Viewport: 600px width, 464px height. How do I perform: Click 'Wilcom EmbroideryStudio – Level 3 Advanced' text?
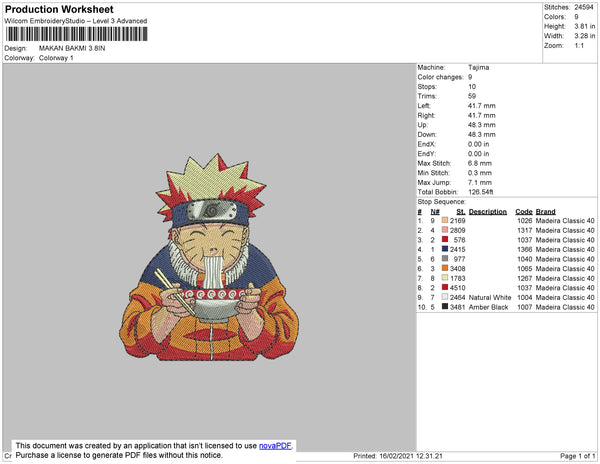(76, 21)
